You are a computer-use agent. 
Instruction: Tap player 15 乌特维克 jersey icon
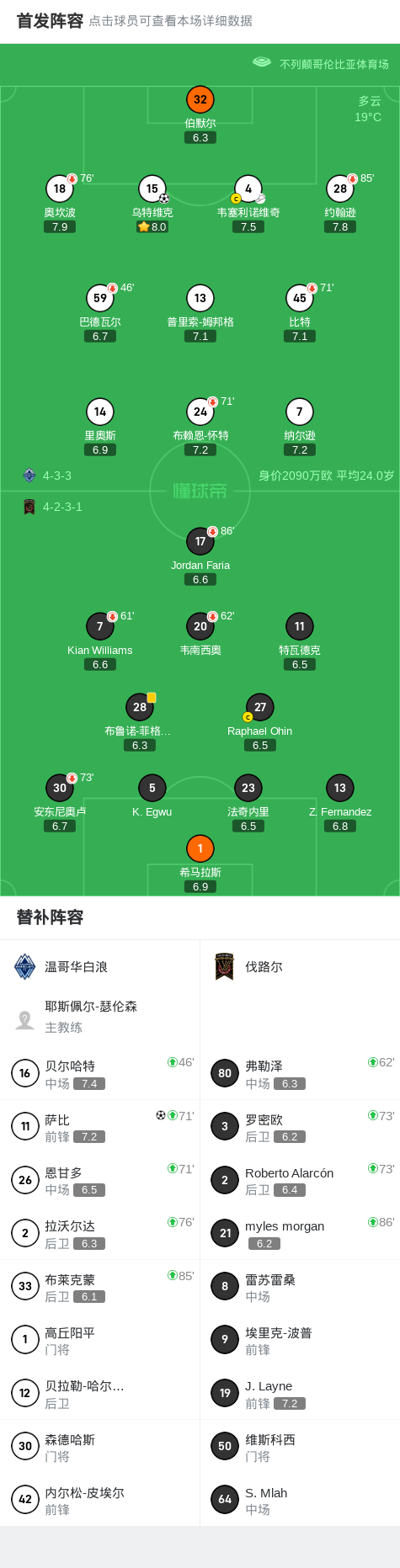pos(152,189)
